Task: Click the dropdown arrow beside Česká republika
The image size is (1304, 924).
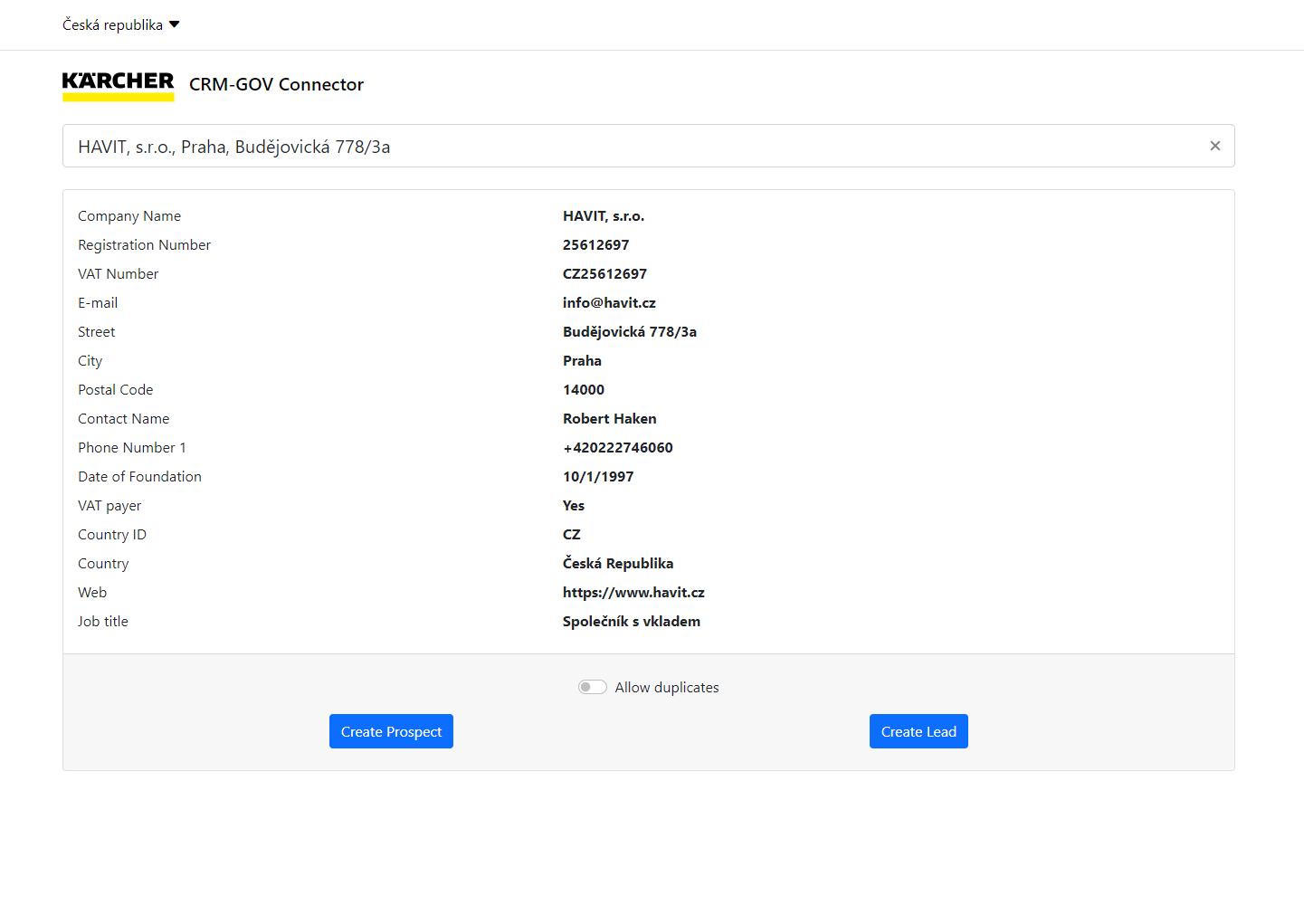Action: click(x=175, y=24)
